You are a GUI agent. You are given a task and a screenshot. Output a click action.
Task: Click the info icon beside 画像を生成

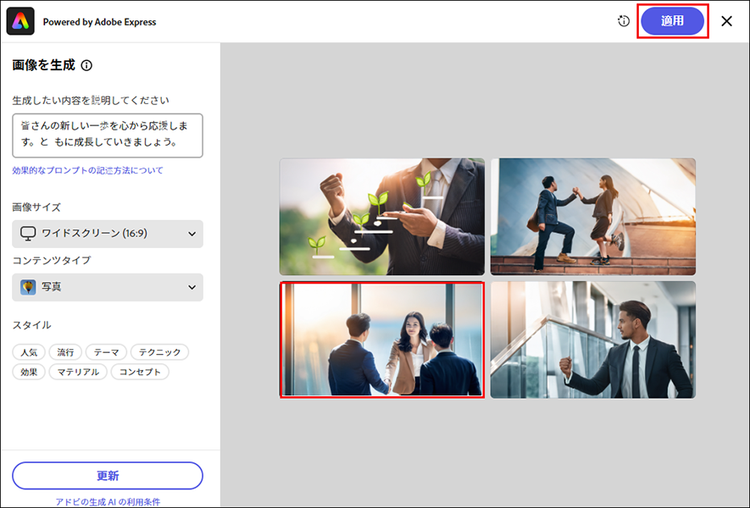coord(87,66)
